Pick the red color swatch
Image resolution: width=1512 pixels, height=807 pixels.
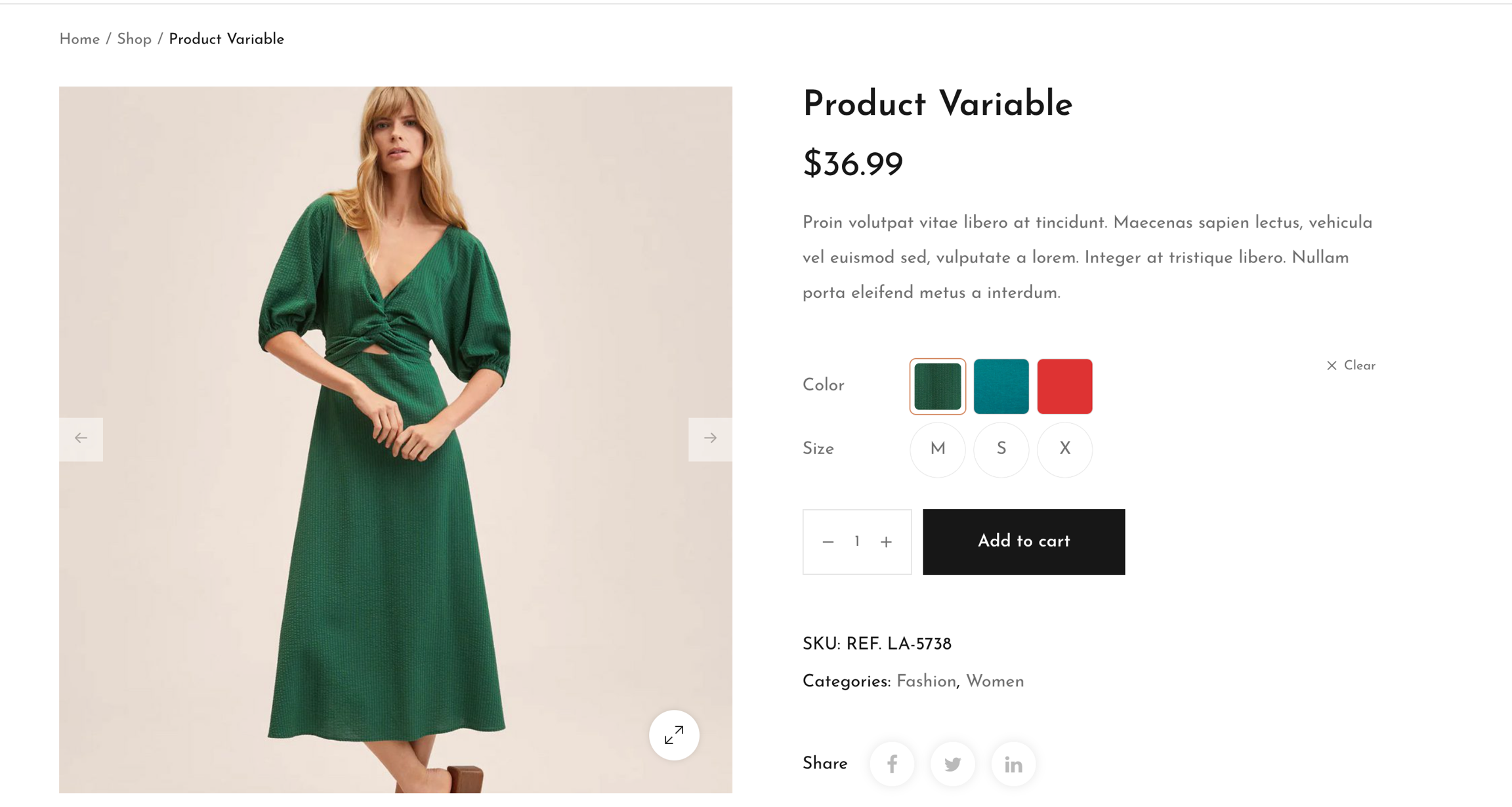(x=1065, y=386)
